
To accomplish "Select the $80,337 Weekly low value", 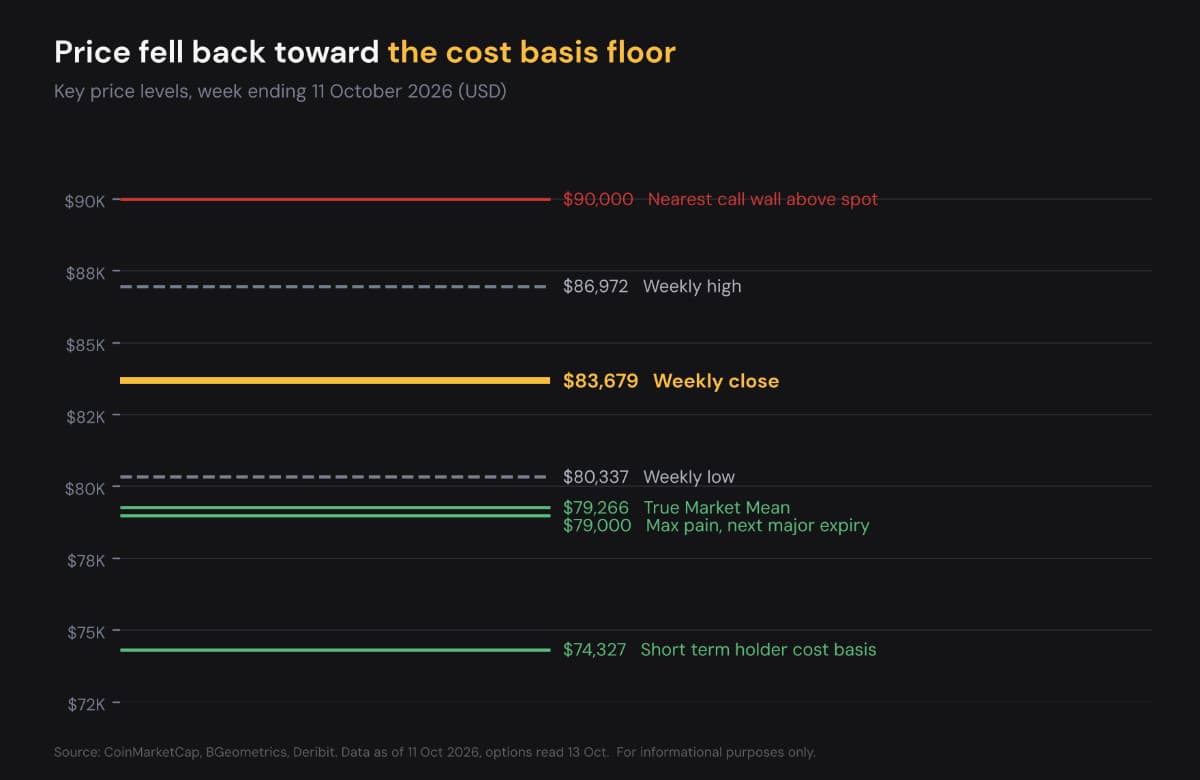I will click(x=596, y=477).
